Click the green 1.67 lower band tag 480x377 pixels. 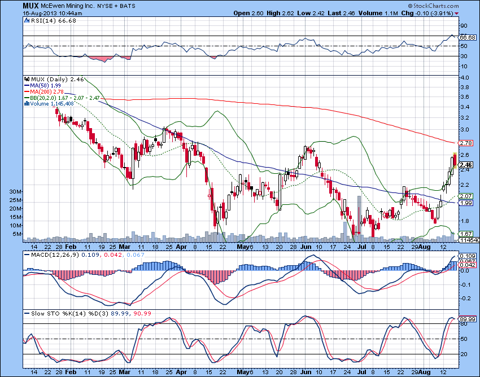click(466, 234)
